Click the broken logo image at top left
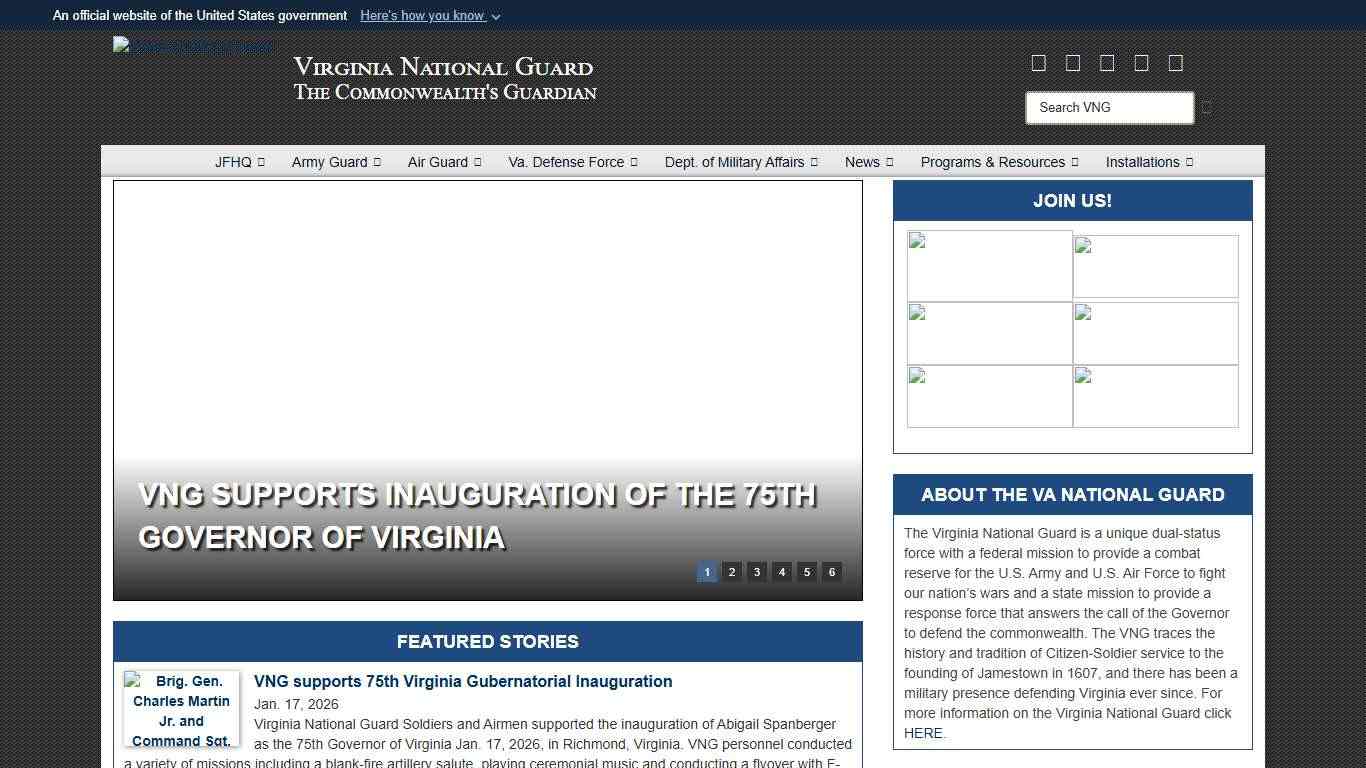 192,45
